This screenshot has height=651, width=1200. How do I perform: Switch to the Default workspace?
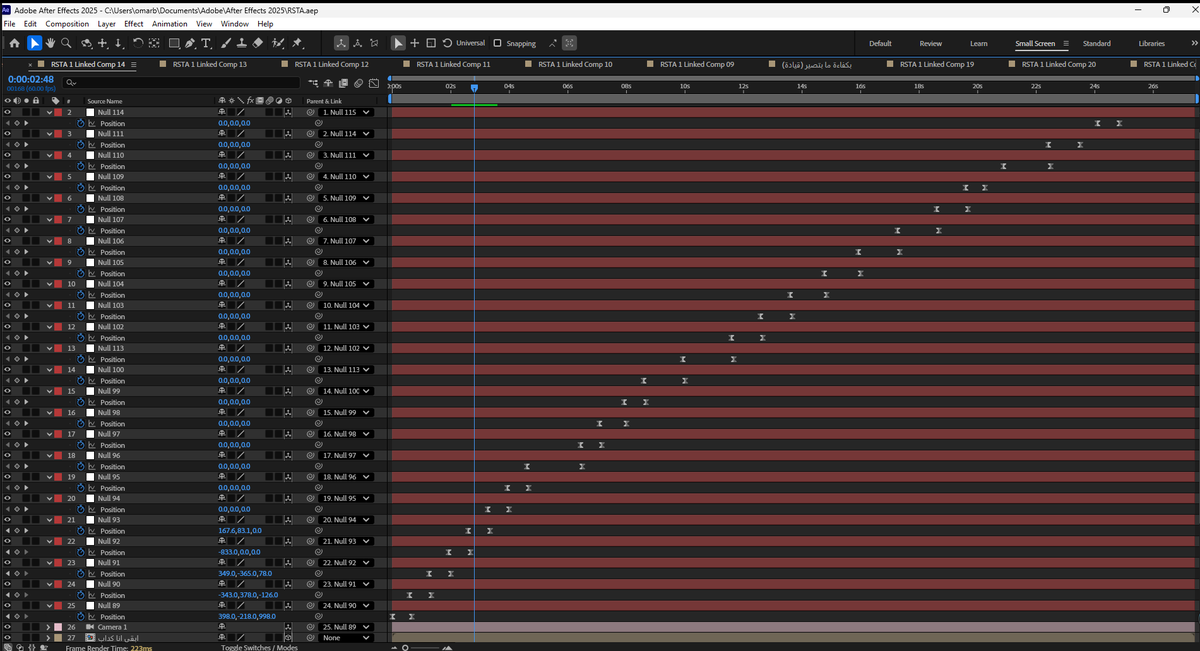click(x=880, y=43)
